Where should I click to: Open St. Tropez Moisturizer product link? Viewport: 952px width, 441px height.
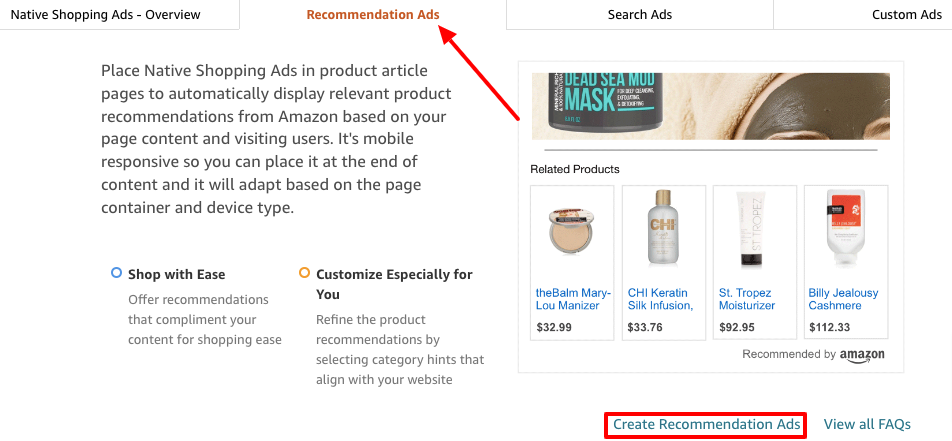coord(747,299)
